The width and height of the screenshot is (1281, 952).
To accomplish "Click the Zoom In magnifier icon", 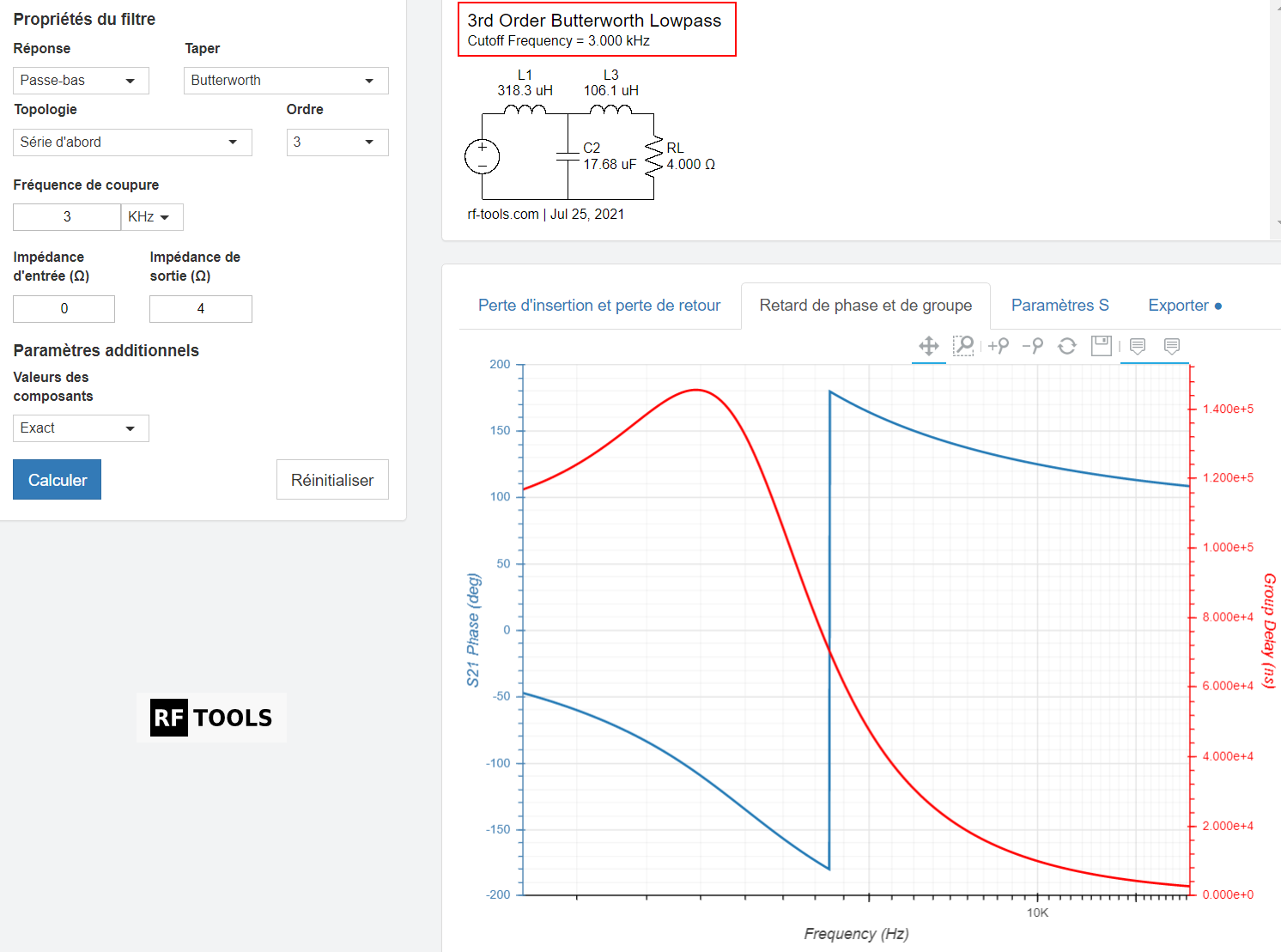I will [998, 346].
